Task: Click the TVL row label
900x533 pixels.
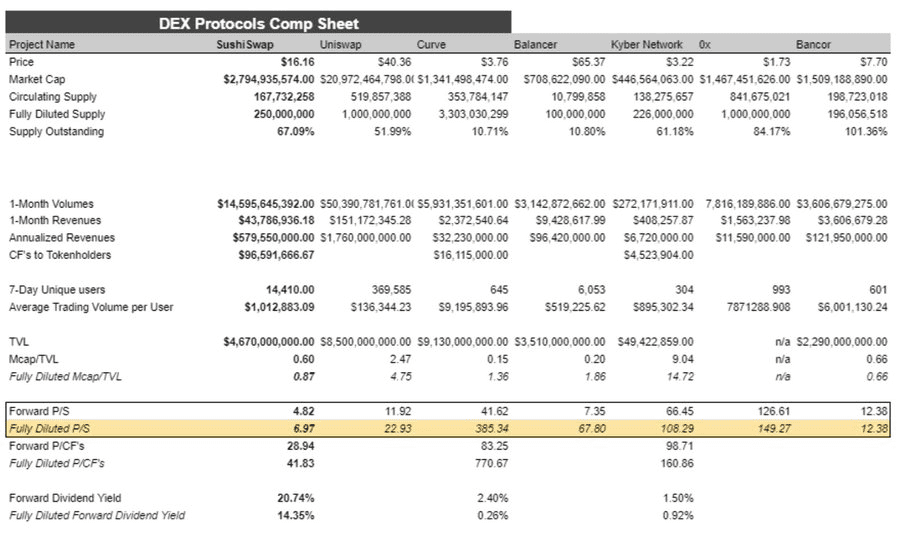Action: (x=18, y=342)
